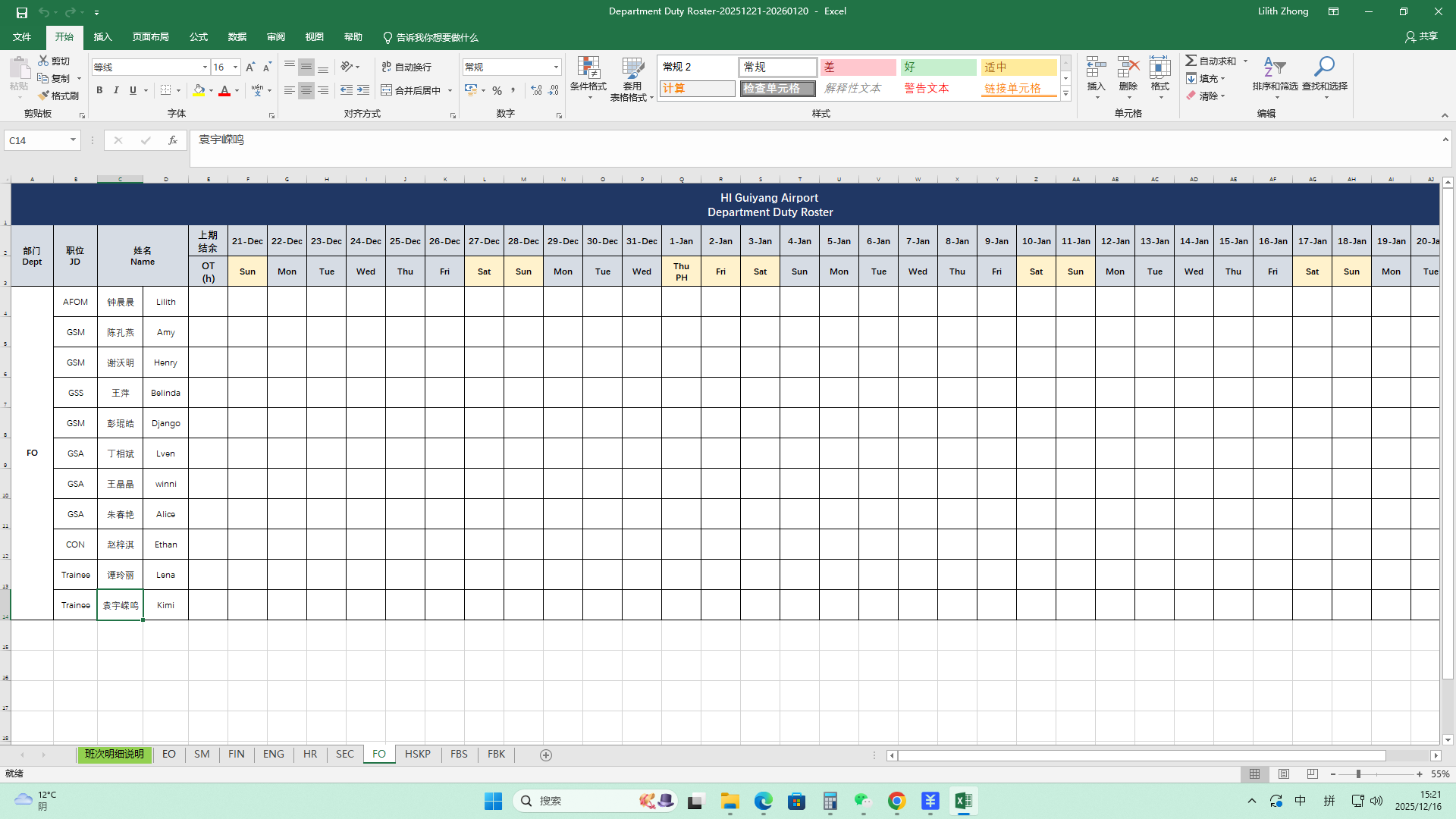Expand the font size dropdown
This screenshot has height=819, width=1456.
235,67
